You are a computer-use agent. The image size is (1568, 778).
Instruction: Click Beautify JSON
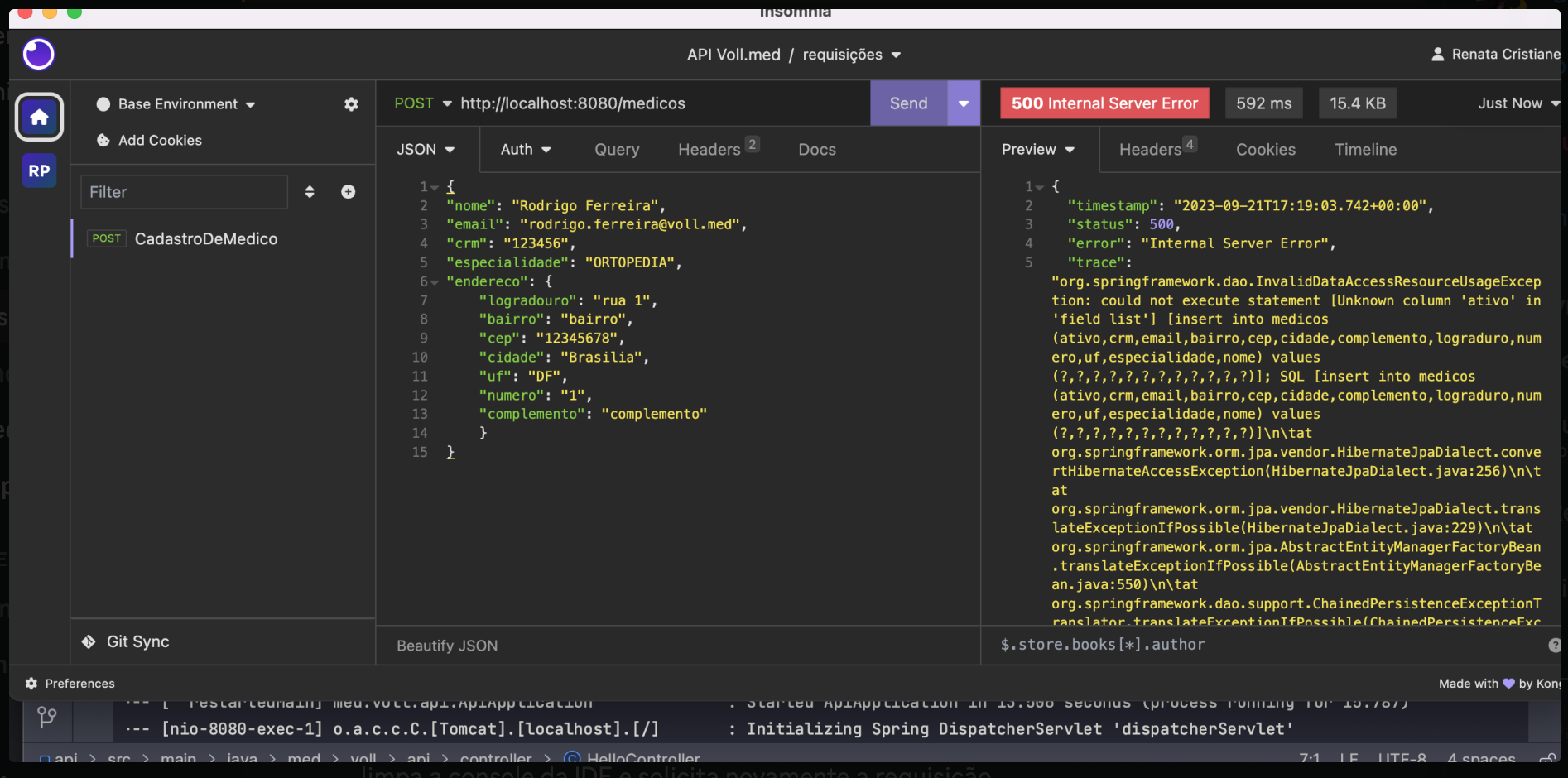point(447,646)
